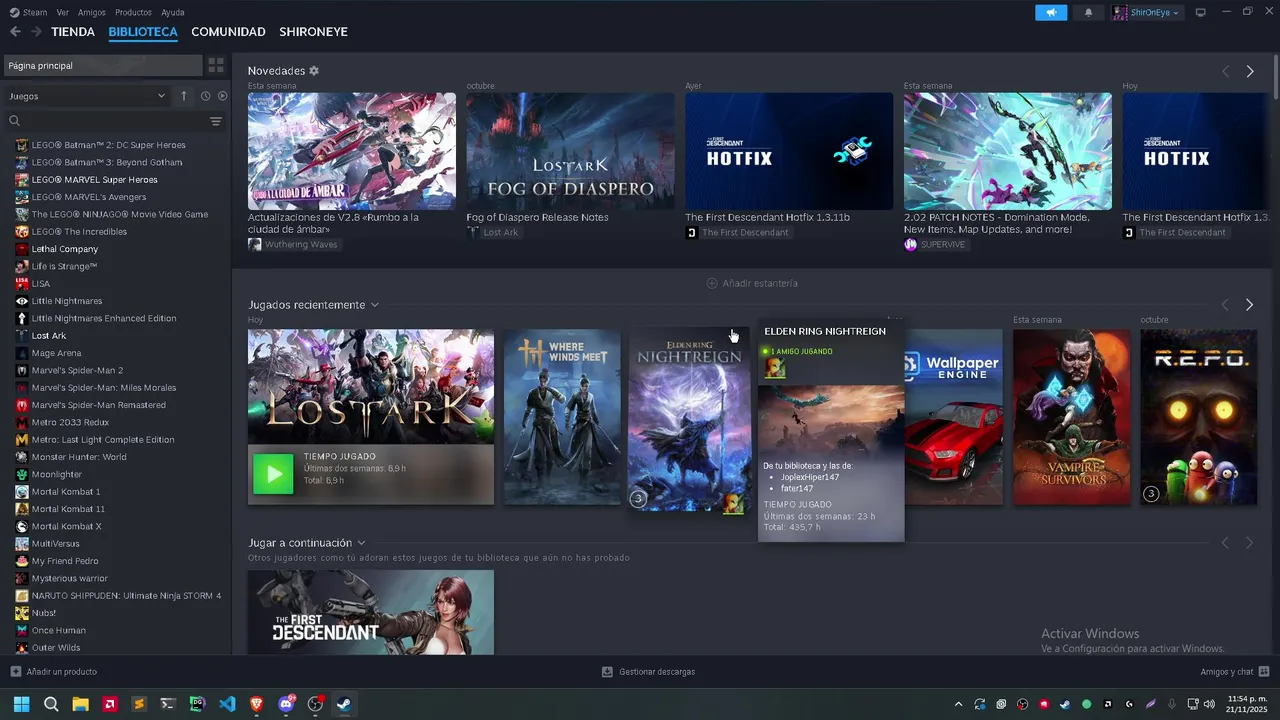Select Monster Hunter: World in the list

(x=79, y=457)
